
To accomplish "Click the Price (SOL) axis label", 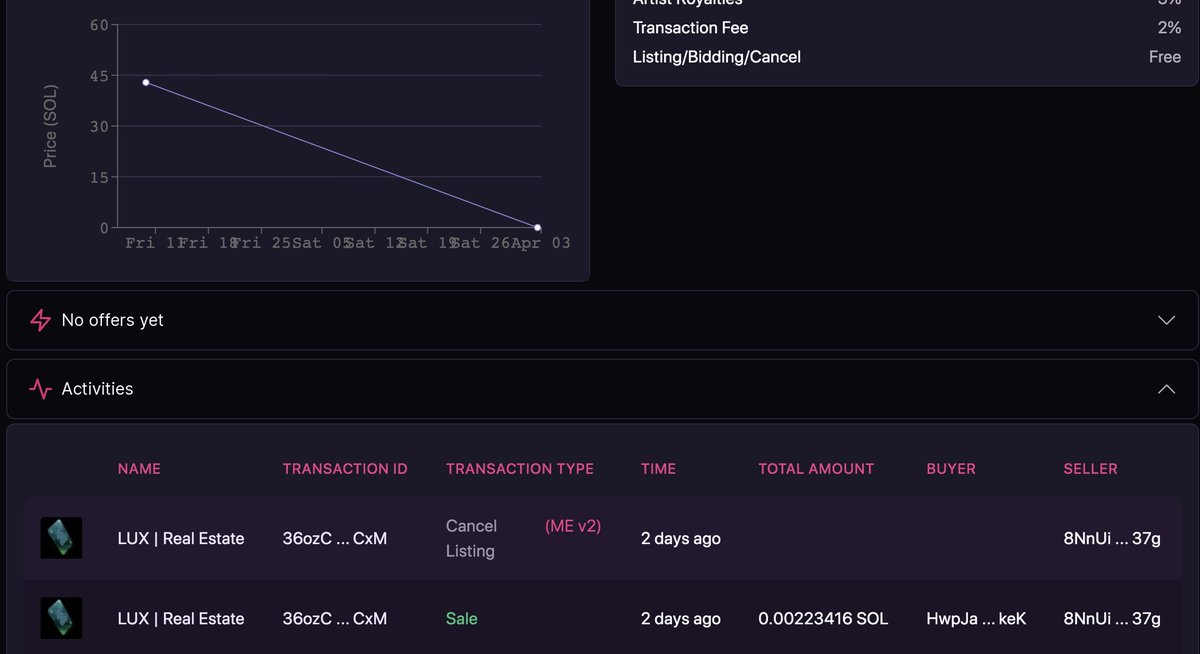I will point(51,126).
